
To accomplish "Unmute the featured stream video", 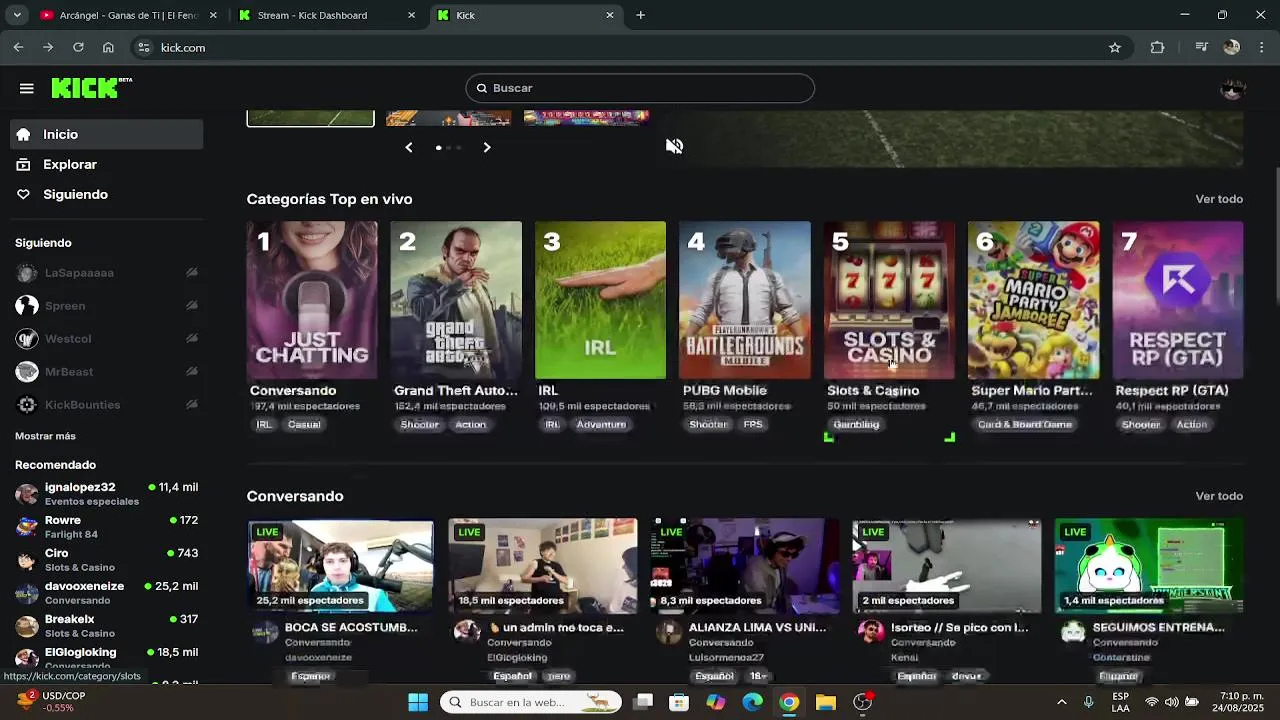I will tap(675, 147).
